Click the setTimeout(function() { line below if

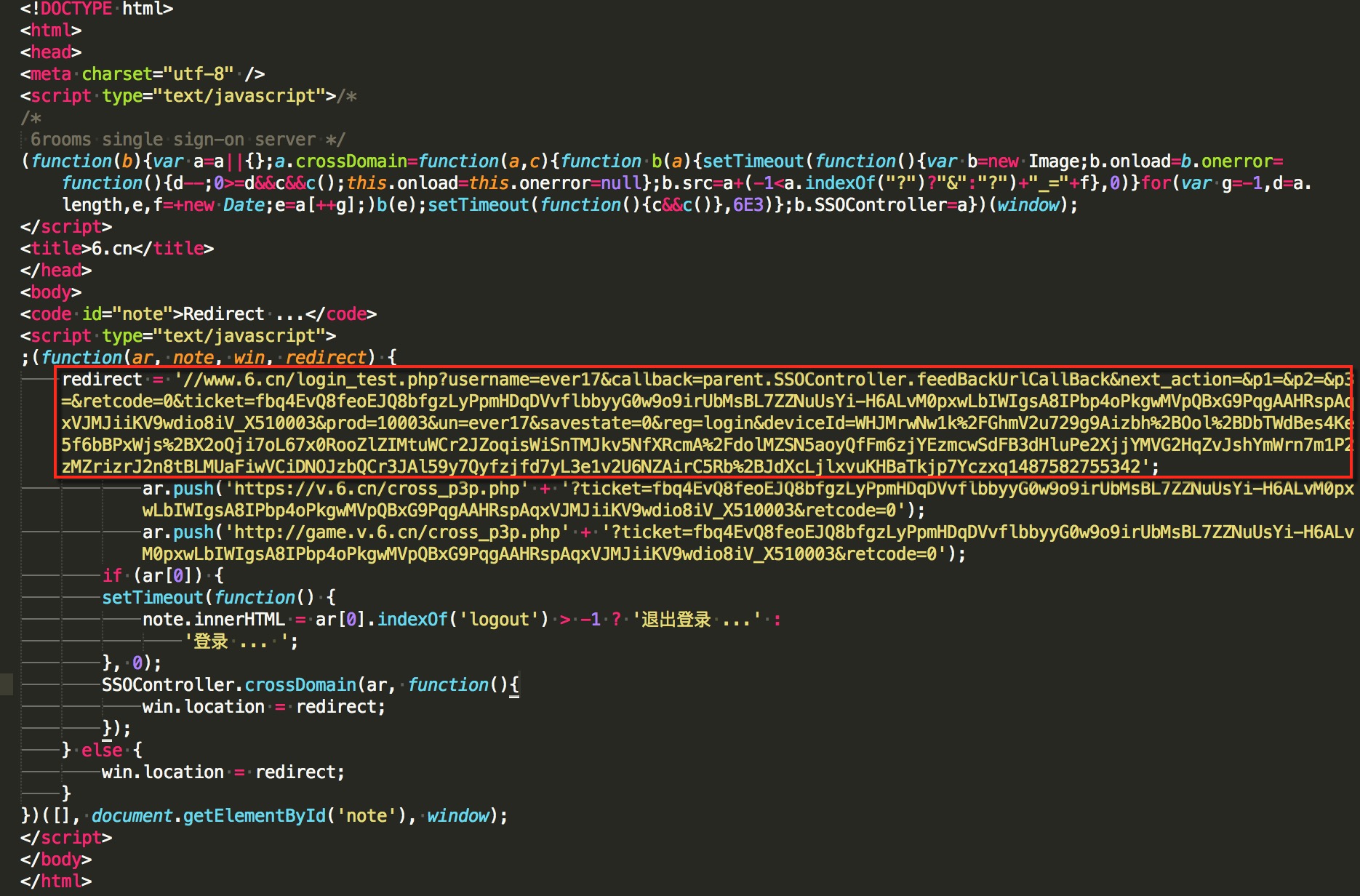coord(219,598)
